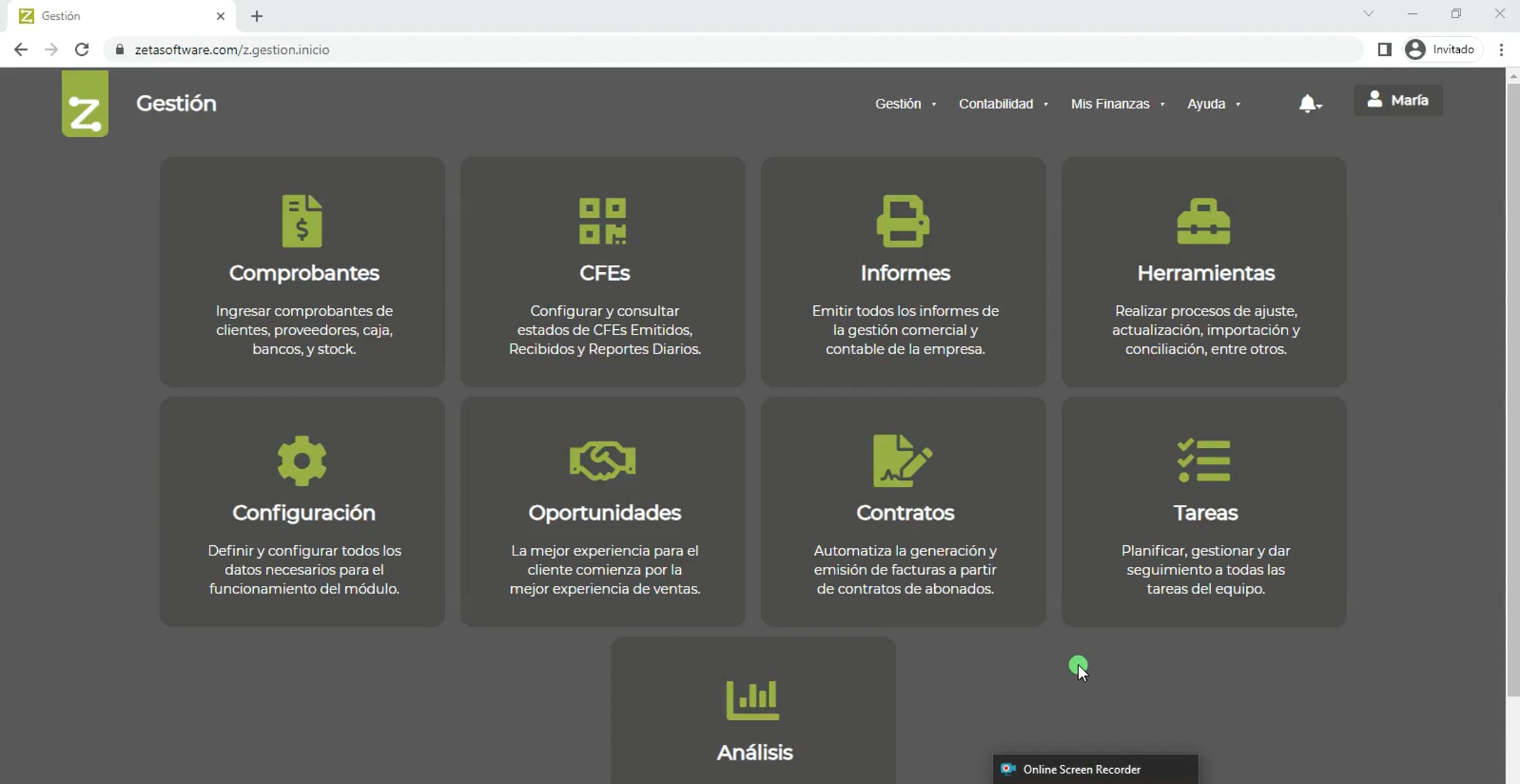View site security lock information
Image resolution: width=1520 pixels, height=784 pixels.
click(120, 49)
